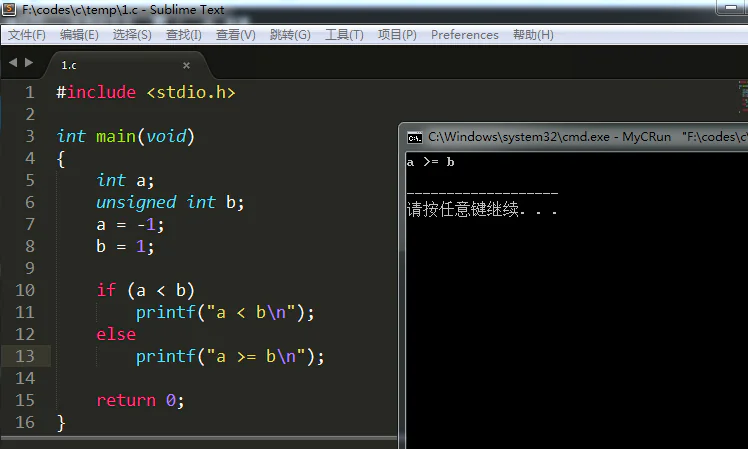Click the right tab navigation arrow
Screen dimensions: 748x449
(29, 63)
